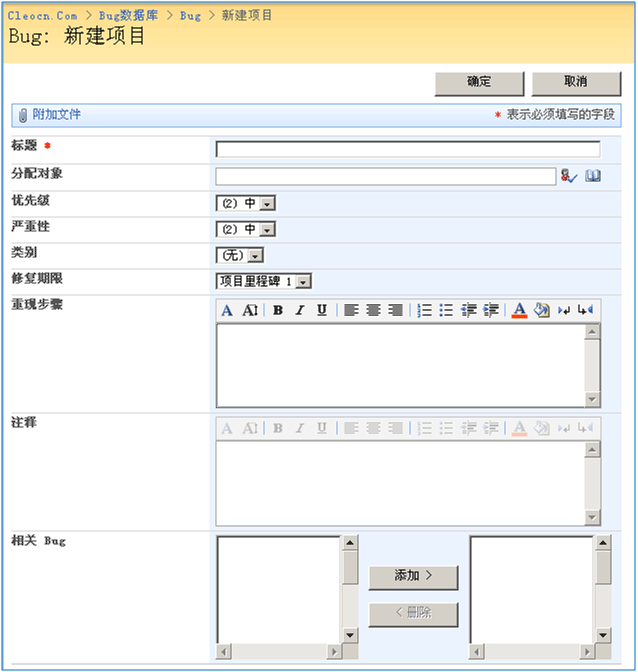Italic icon in 注释 toolbar
Screen dimensions: 638x672
[x=300, y=428]
